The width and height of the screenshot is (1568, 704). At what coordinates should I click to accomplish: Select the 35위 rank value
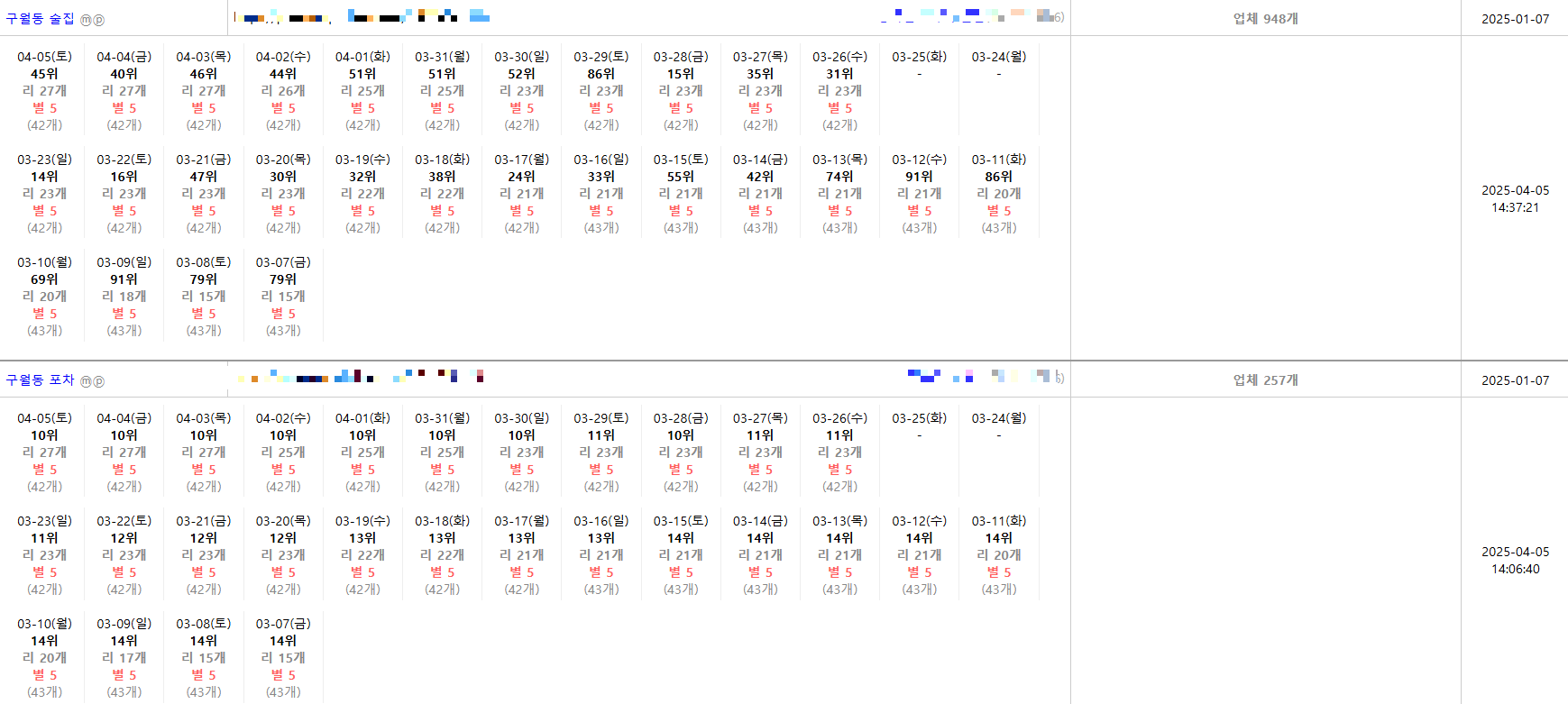coord(760,74)
